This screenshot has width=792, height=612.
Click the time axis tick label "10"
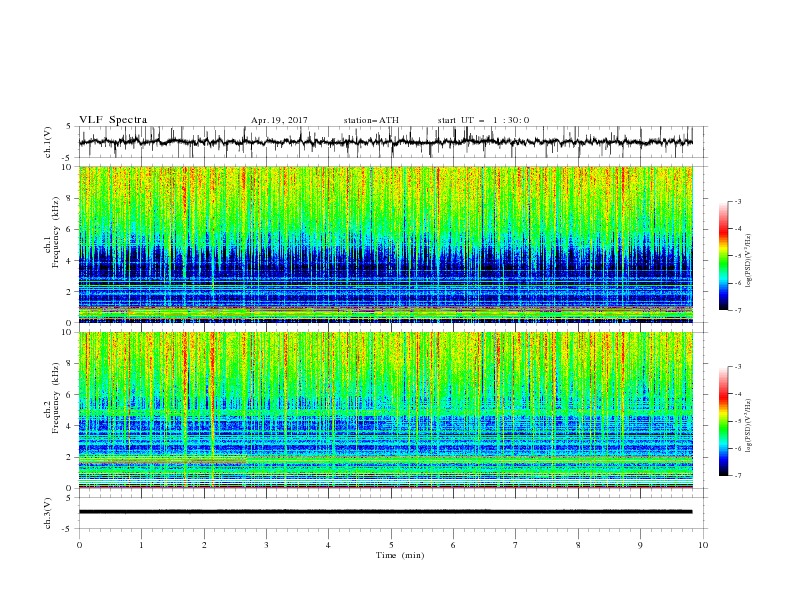703,545
